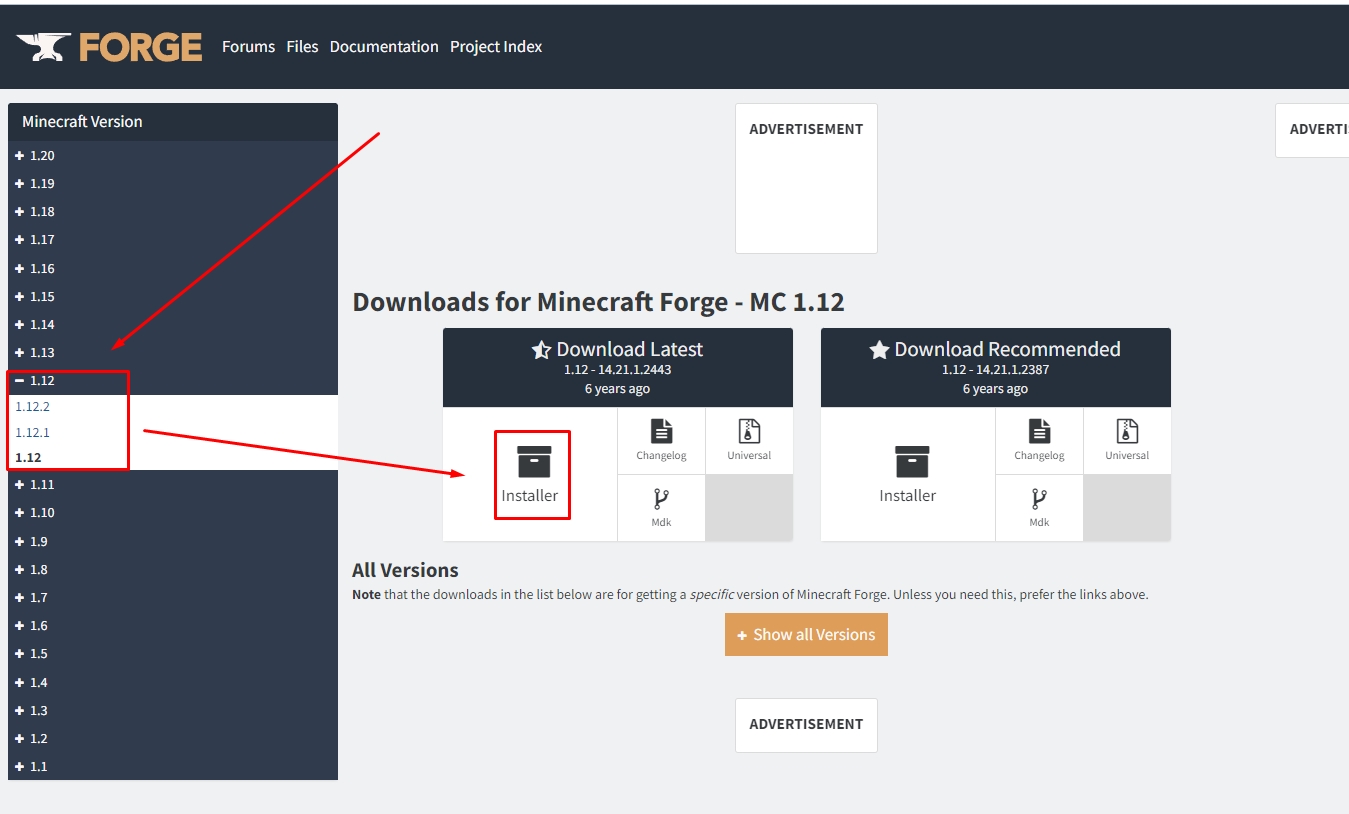Open the Project Index menu item
Screen dimensions: 1349x814
click(x=496, y=47)
